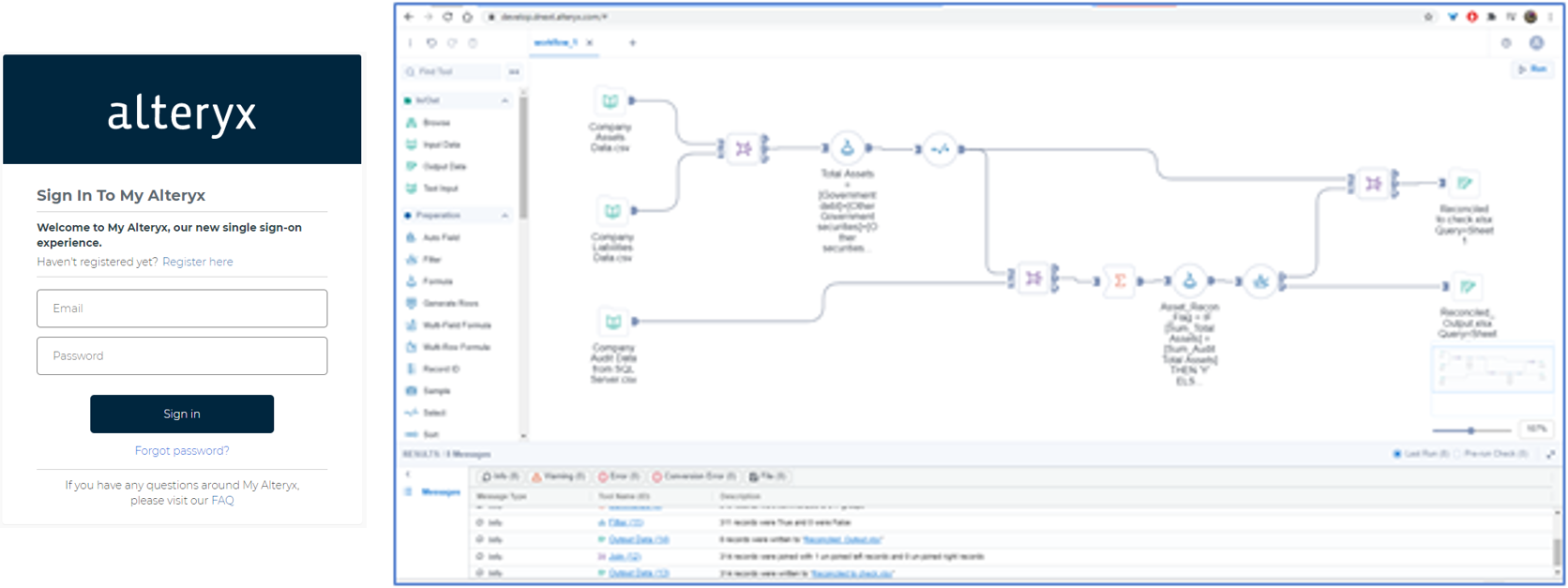Screen dimensions: 1568x588
Task: Collapse the tool palette toggle button
Action: point(514,71)
